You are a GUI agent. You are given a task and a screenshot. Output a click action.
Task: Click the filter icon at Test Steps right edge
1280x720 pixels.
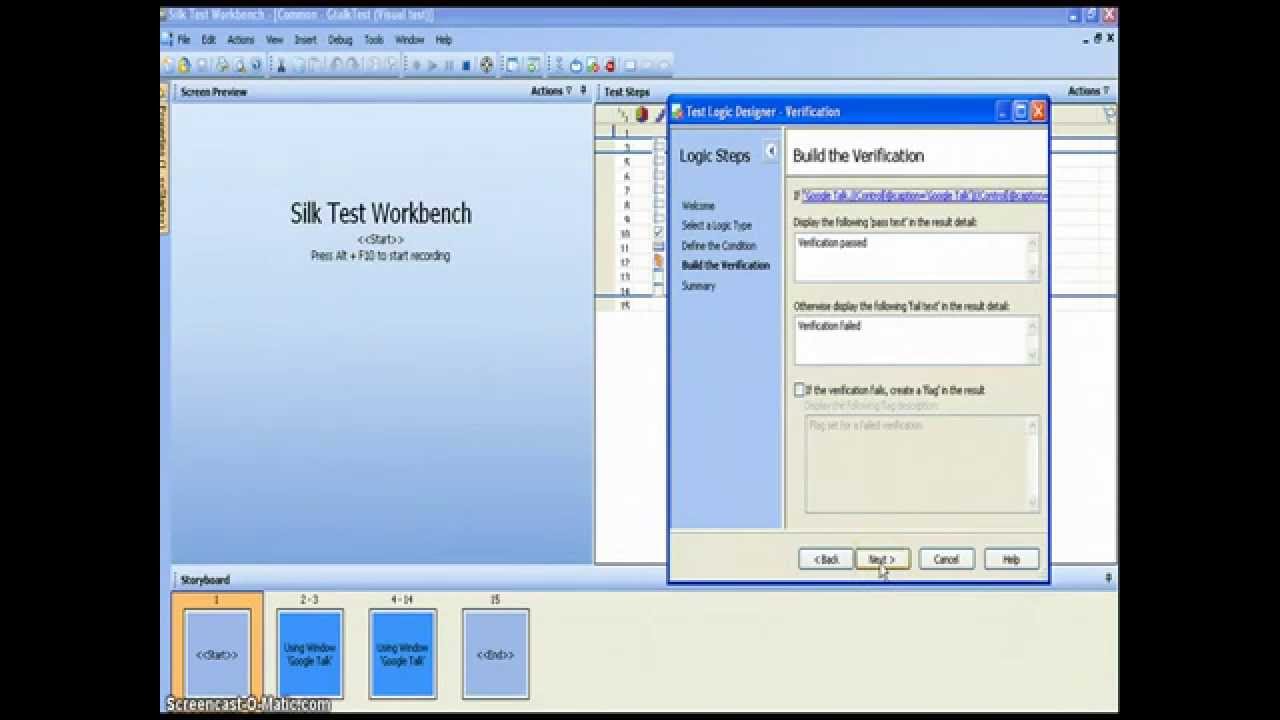click(1109, 115)
